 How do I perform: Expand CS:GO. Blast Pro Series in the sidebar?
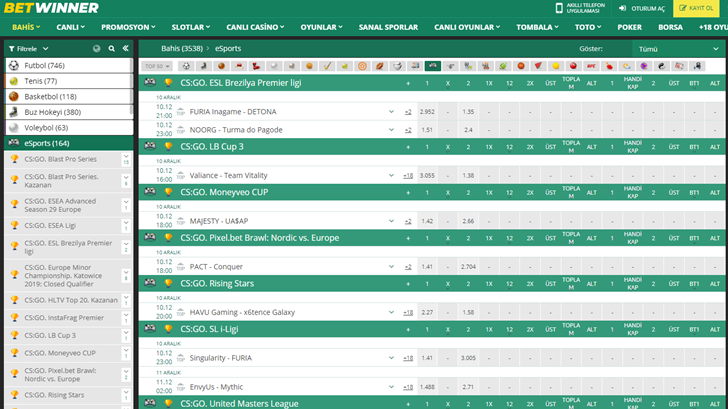click(126, 159)
